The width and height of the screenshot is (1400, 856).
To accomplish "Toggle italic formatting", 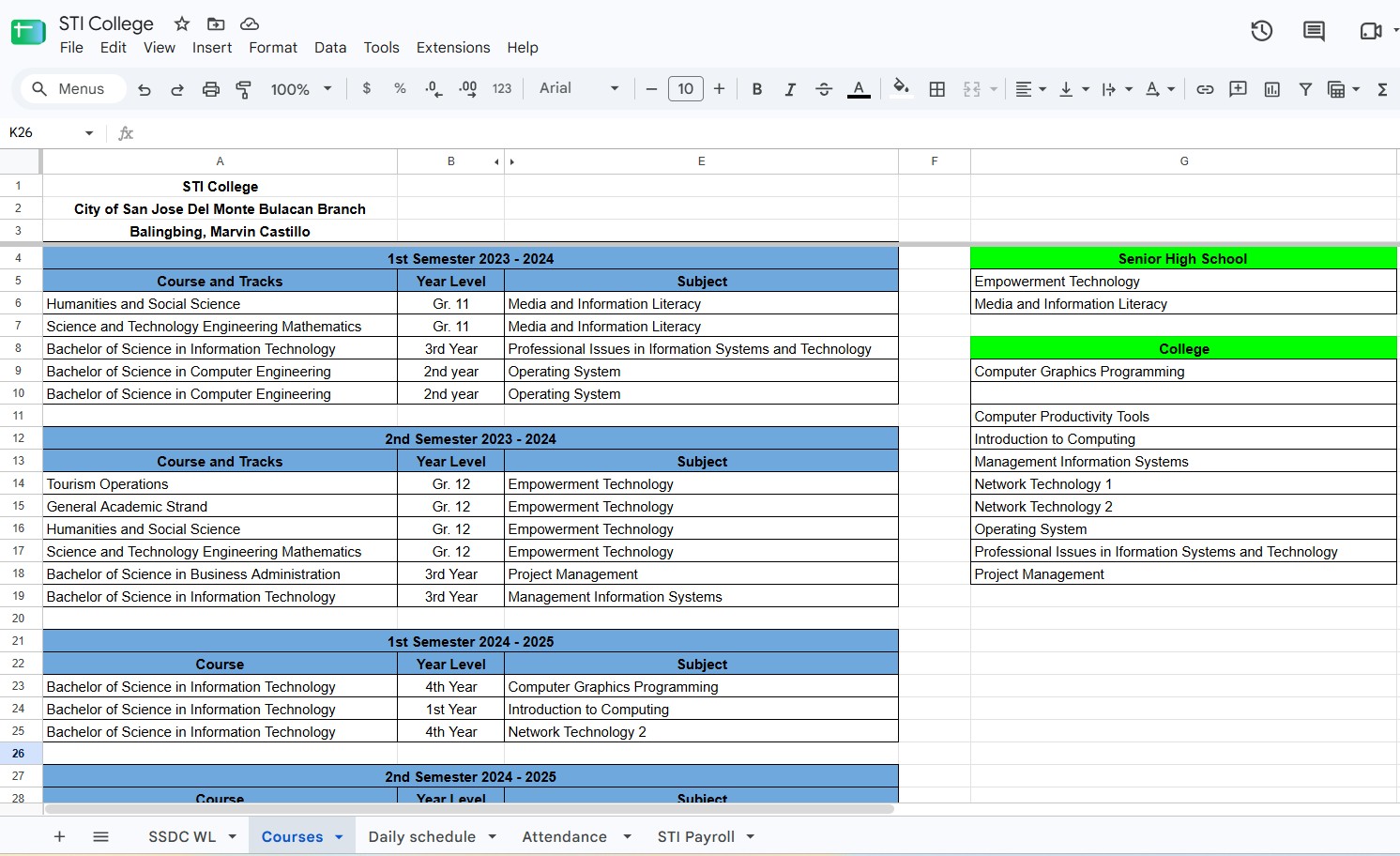I will tap(790, 89).
